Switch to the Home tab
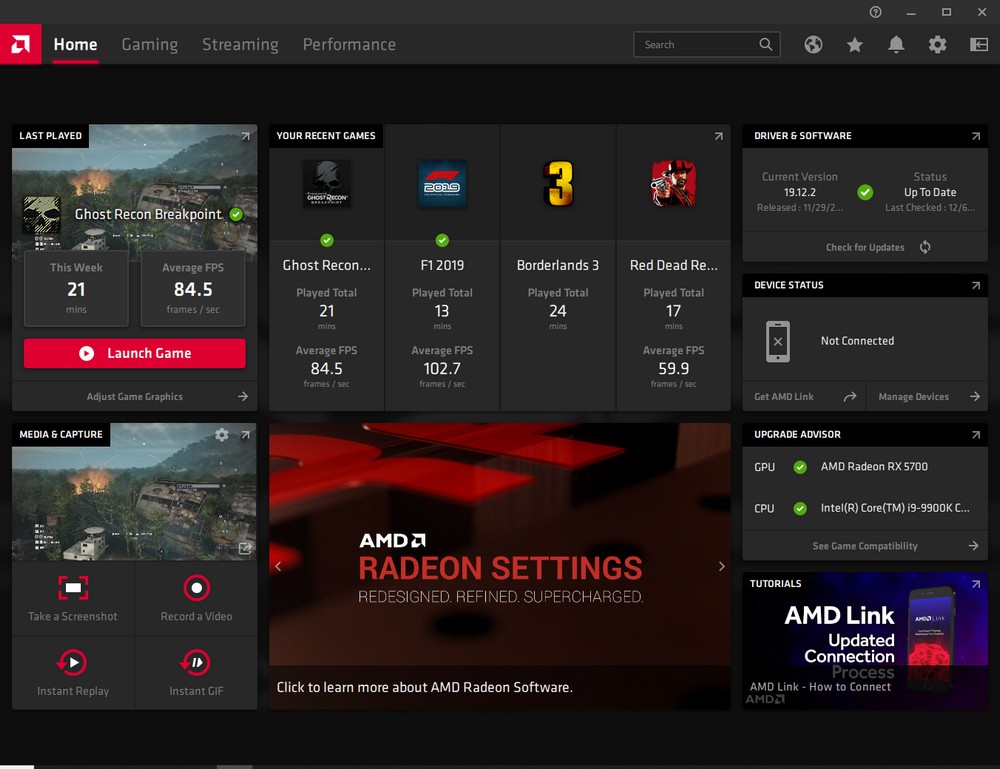This screenshot has width=1000, height=769. [x=75, y=45]
